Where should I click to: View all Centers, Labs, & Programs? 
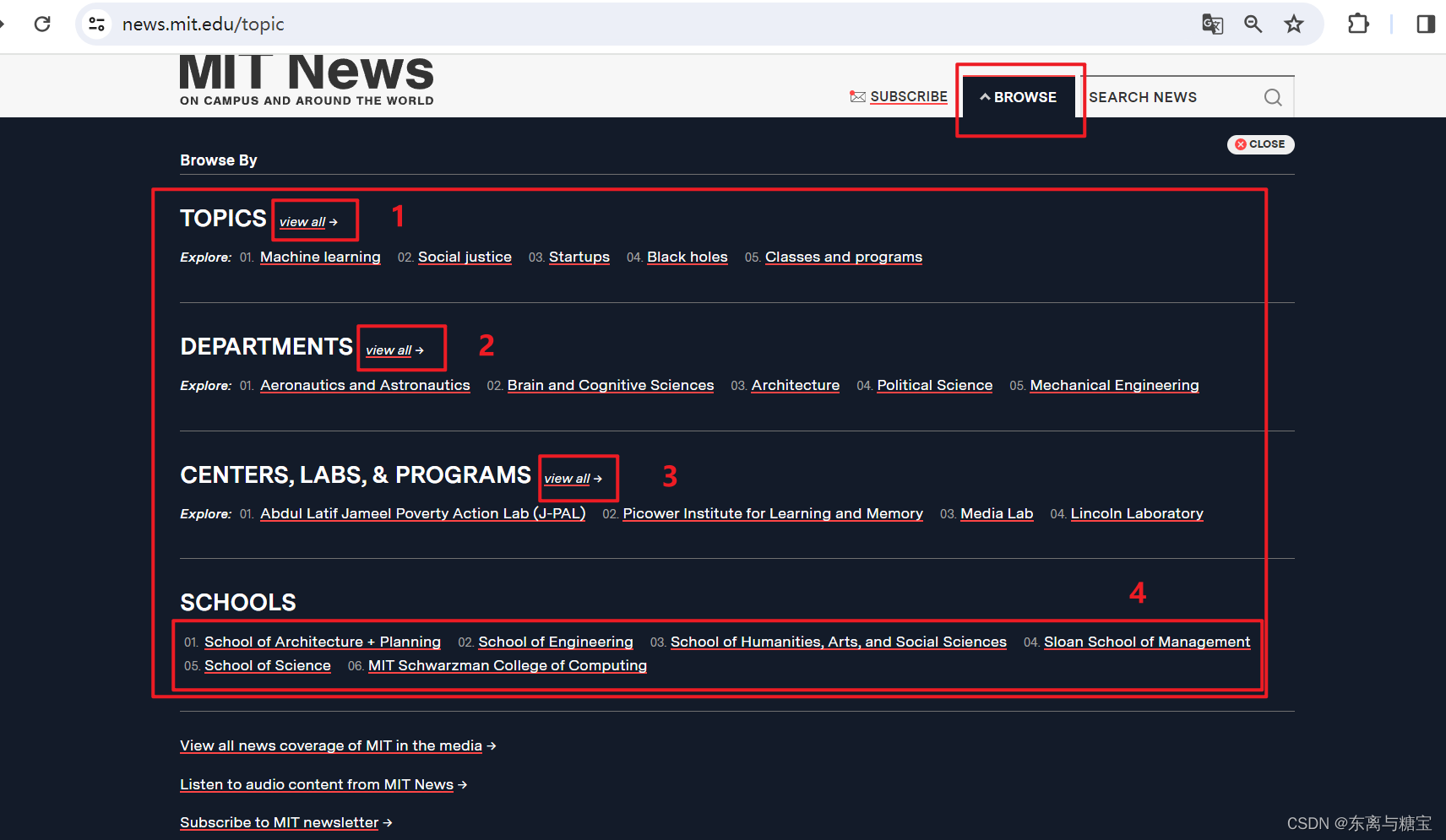573,478
